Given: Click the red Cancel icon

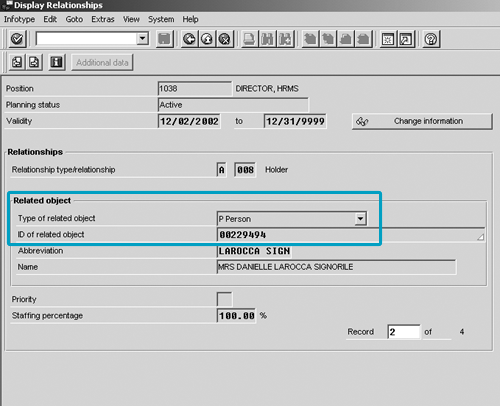Looking at the screenshot, I should click(x=225, y=39).
